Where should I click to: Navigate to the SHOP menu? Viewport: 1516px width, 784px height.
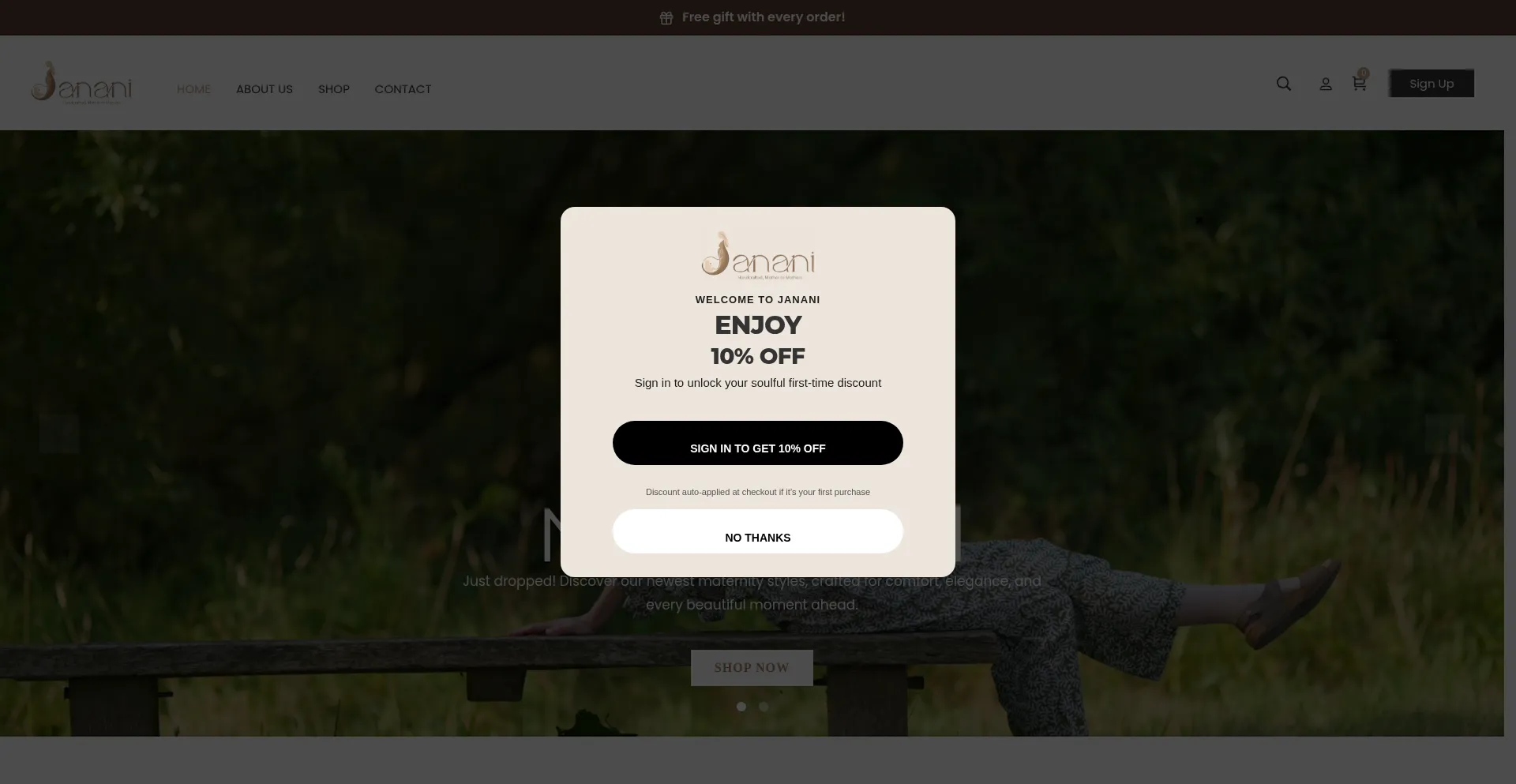(334, 89)
